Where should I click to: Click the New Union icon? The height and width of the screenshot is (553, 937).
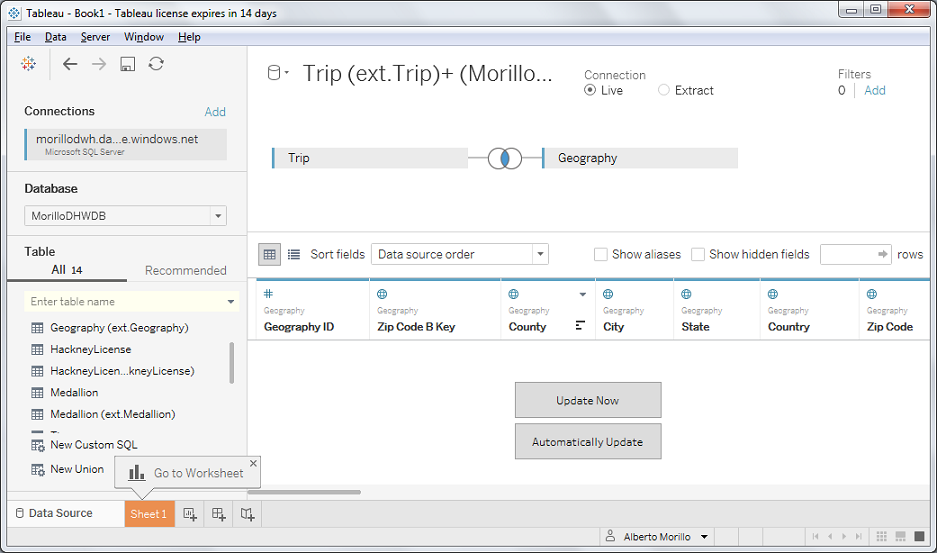click(38, 470)
